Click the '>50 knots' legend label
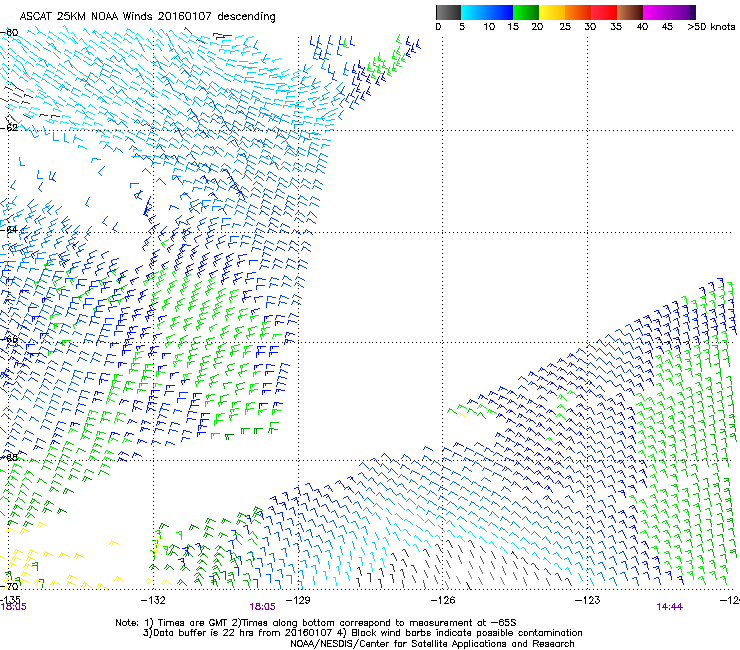Image resolution: width=740 pixels, height=650 pixels. (711, 27)
